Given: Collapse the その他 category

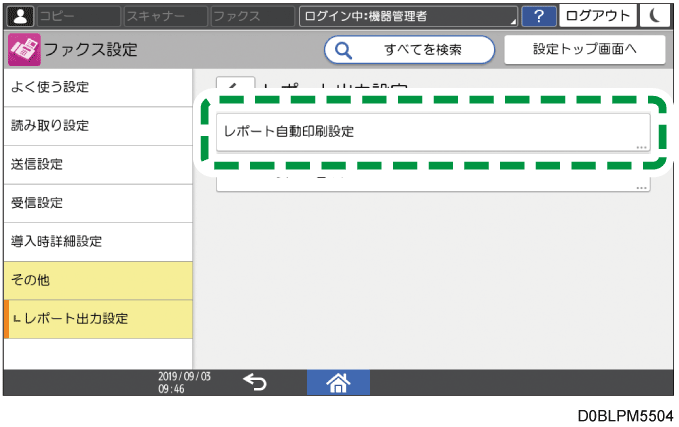Looking at the screenshot, I should coord(98,280).
